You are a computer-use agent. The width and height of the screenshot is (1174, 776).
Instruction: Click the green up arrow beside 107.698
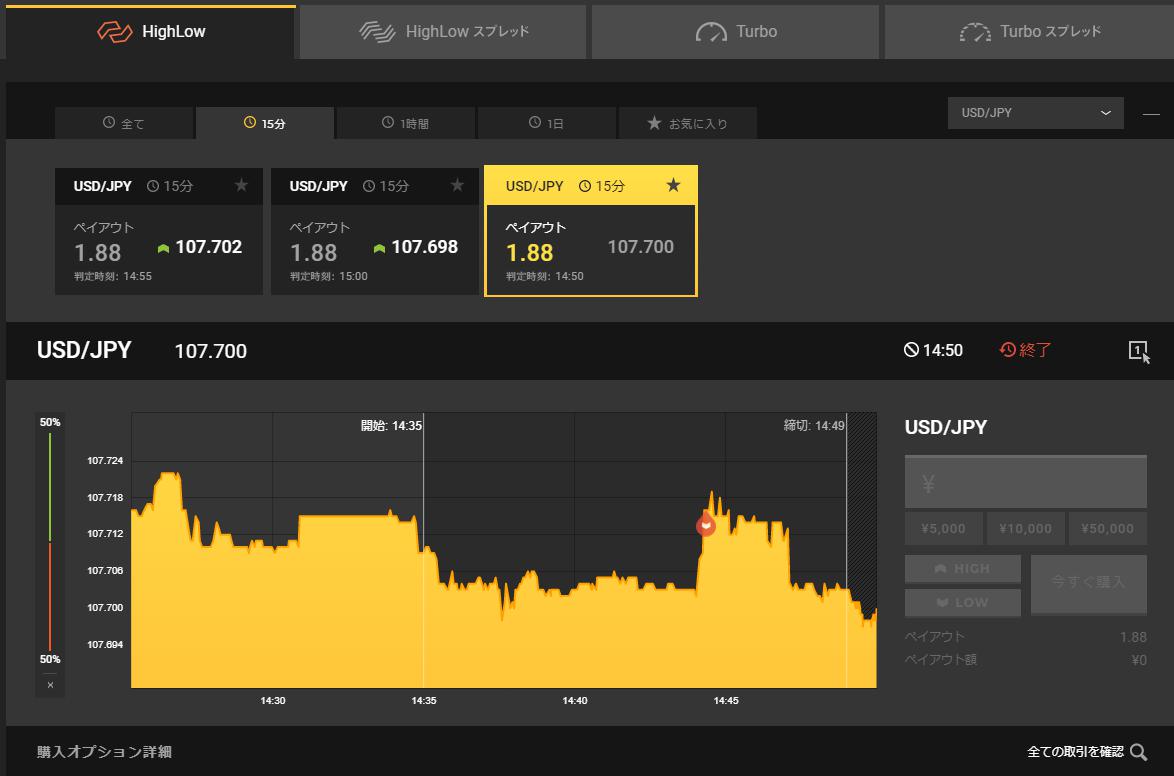(x=380, y=248)
